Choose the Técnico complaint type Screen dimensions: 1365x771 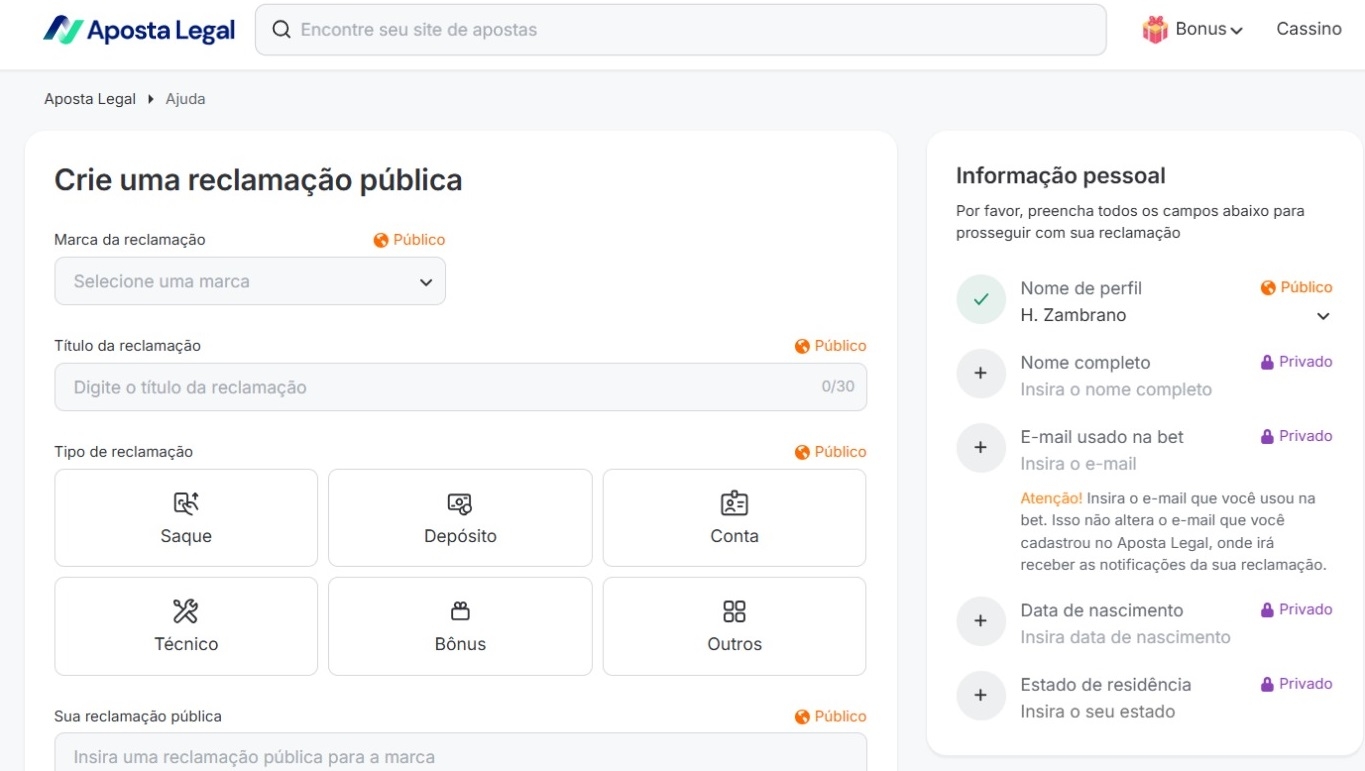[x=186, y=626]
